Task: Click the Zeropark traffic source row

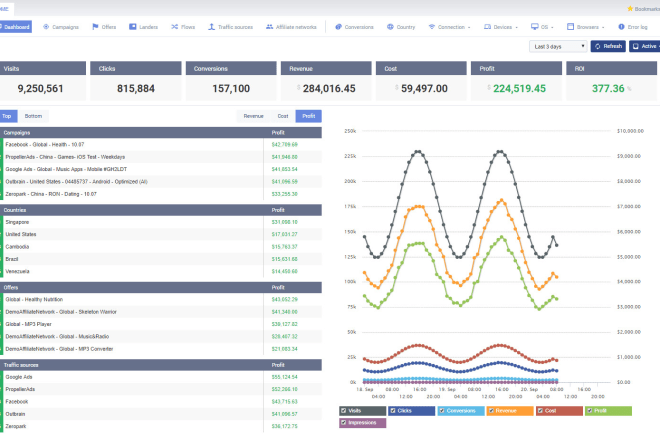Action: point(161,427)
